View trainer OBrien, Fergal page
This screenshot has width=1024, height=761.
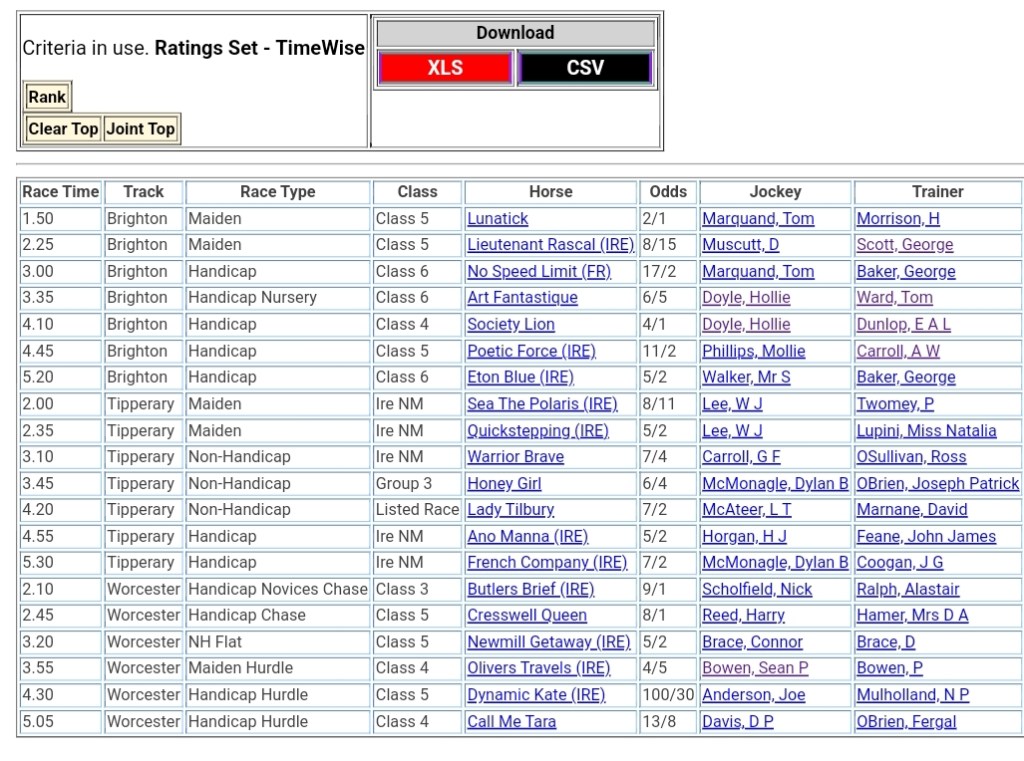(x=906, y=722)
